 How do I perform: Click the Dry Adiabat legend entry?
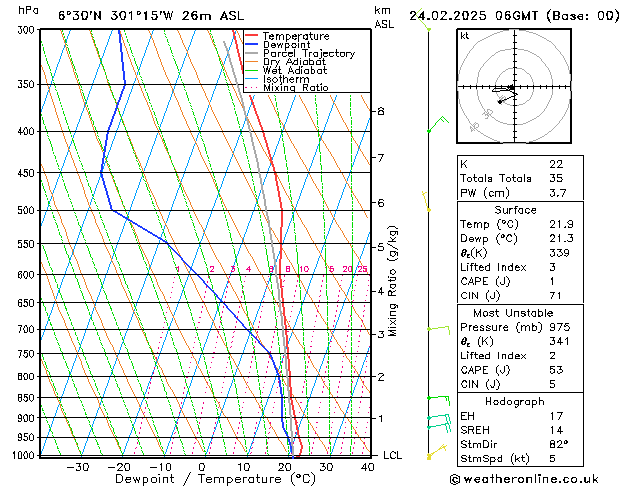pos(286,62)
